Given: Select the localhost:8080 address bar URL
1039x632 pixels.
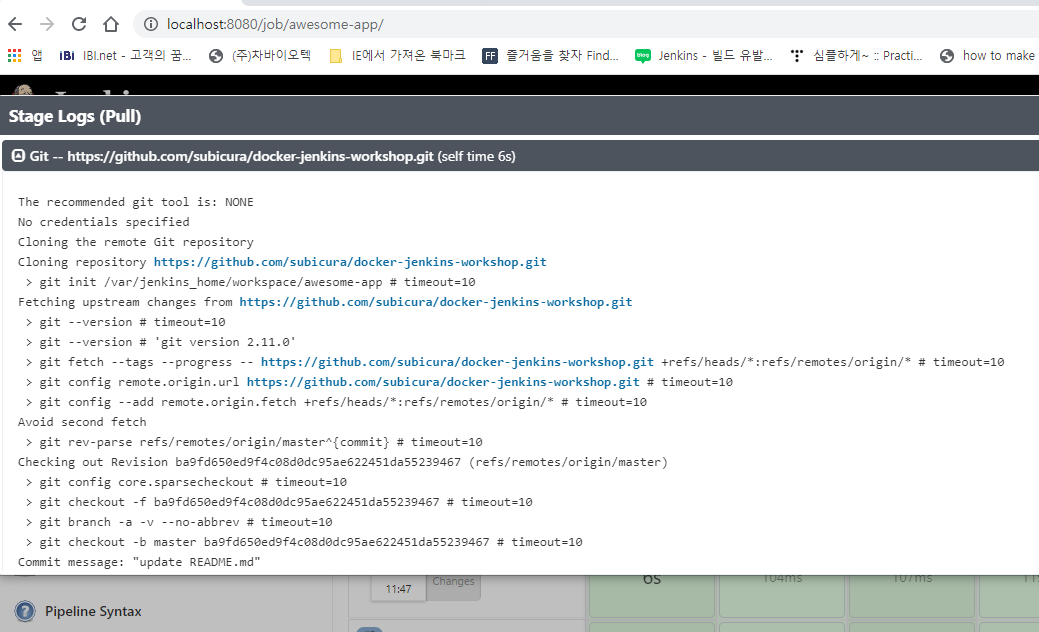Looking at the screenshot, I should (x=275, y=25).
